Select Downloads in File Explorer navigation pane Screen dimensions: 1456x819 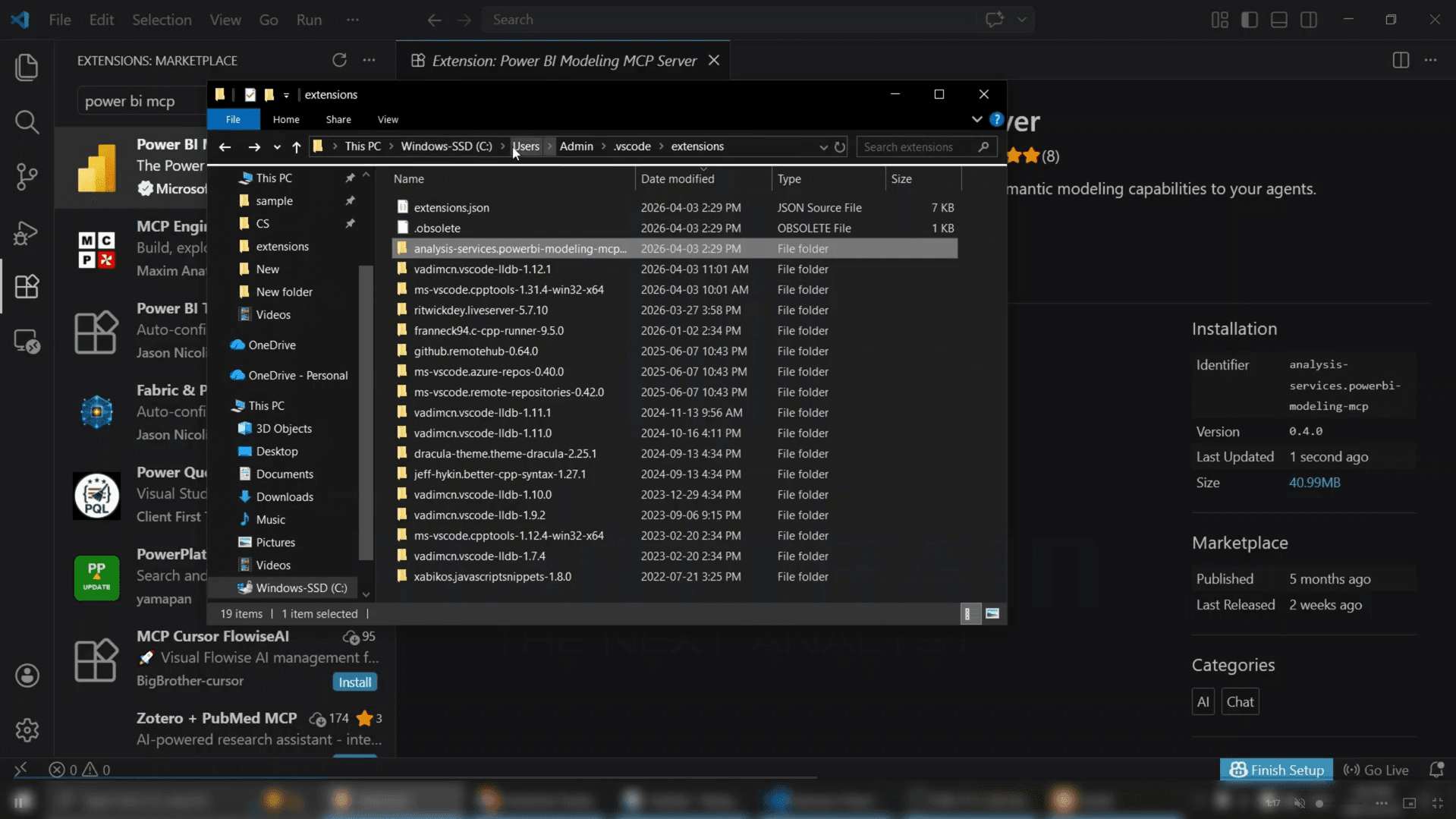tap(285, 496)
